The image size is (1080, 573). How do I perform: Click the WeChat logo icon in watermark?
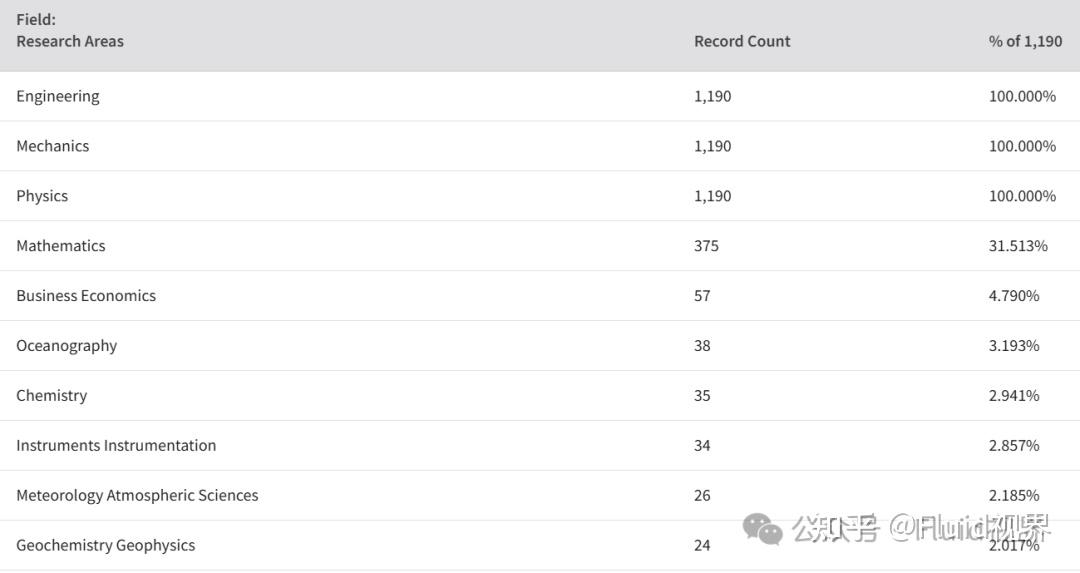pos(764,529)
